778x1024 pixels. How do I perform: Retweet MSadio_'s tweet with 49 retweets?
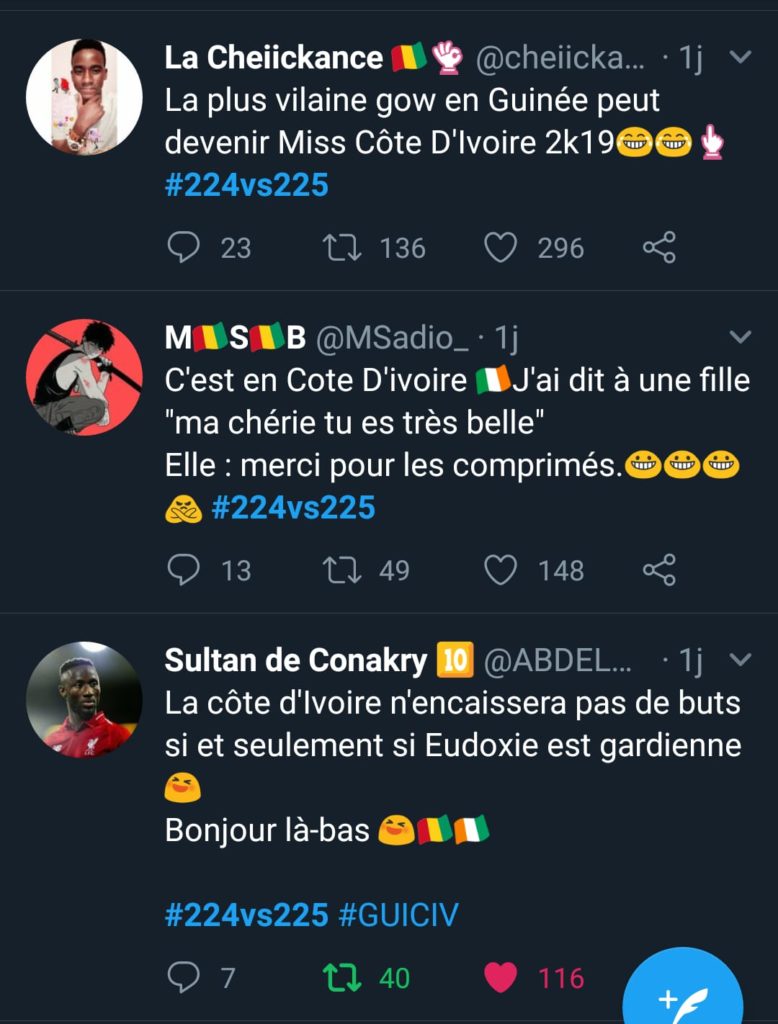click(343, 570)
